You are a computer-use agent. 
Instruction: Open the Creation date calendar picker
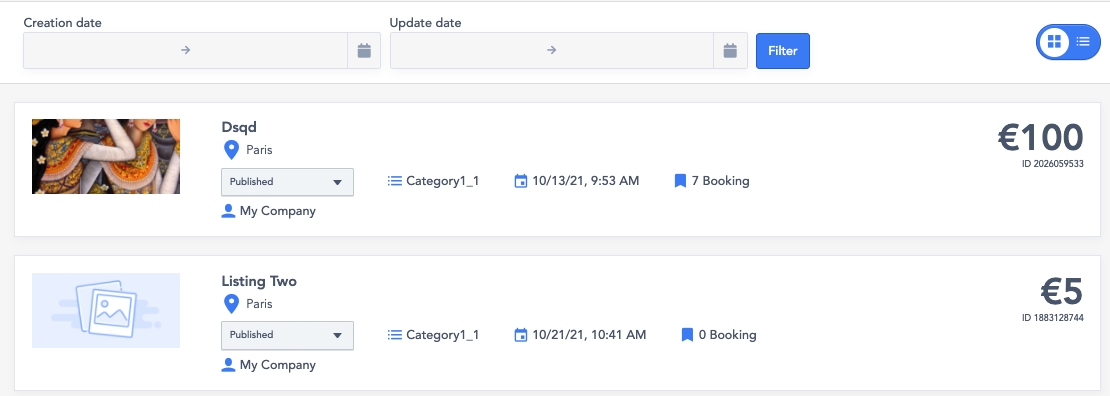point(364,50)
